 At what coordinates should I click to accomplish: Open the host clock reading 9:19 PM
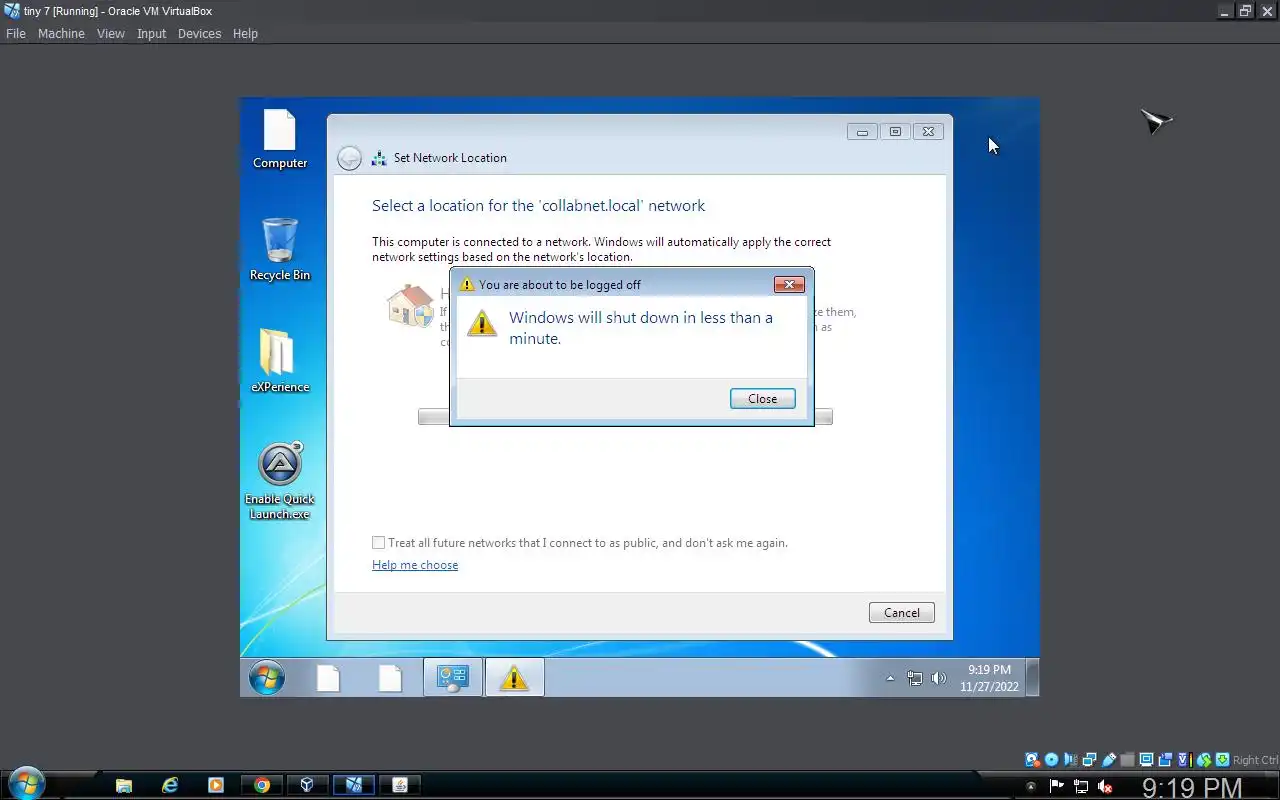[x=1191, y=788]
